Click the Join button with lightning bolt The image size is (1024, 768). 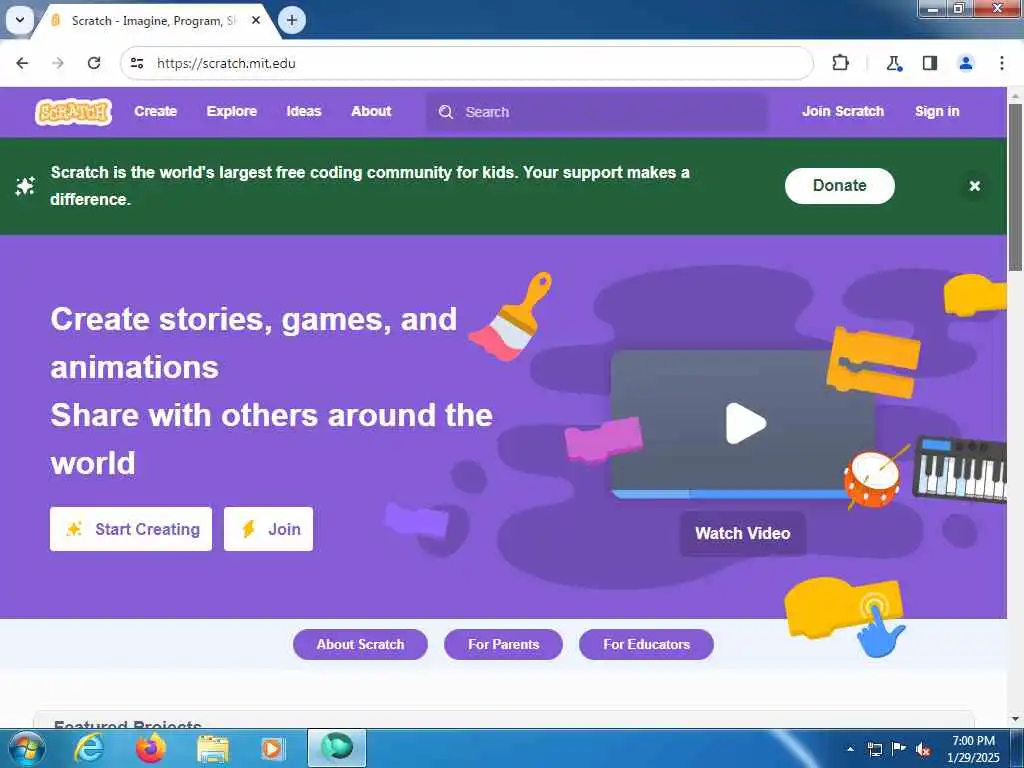[x=268, y=529]
